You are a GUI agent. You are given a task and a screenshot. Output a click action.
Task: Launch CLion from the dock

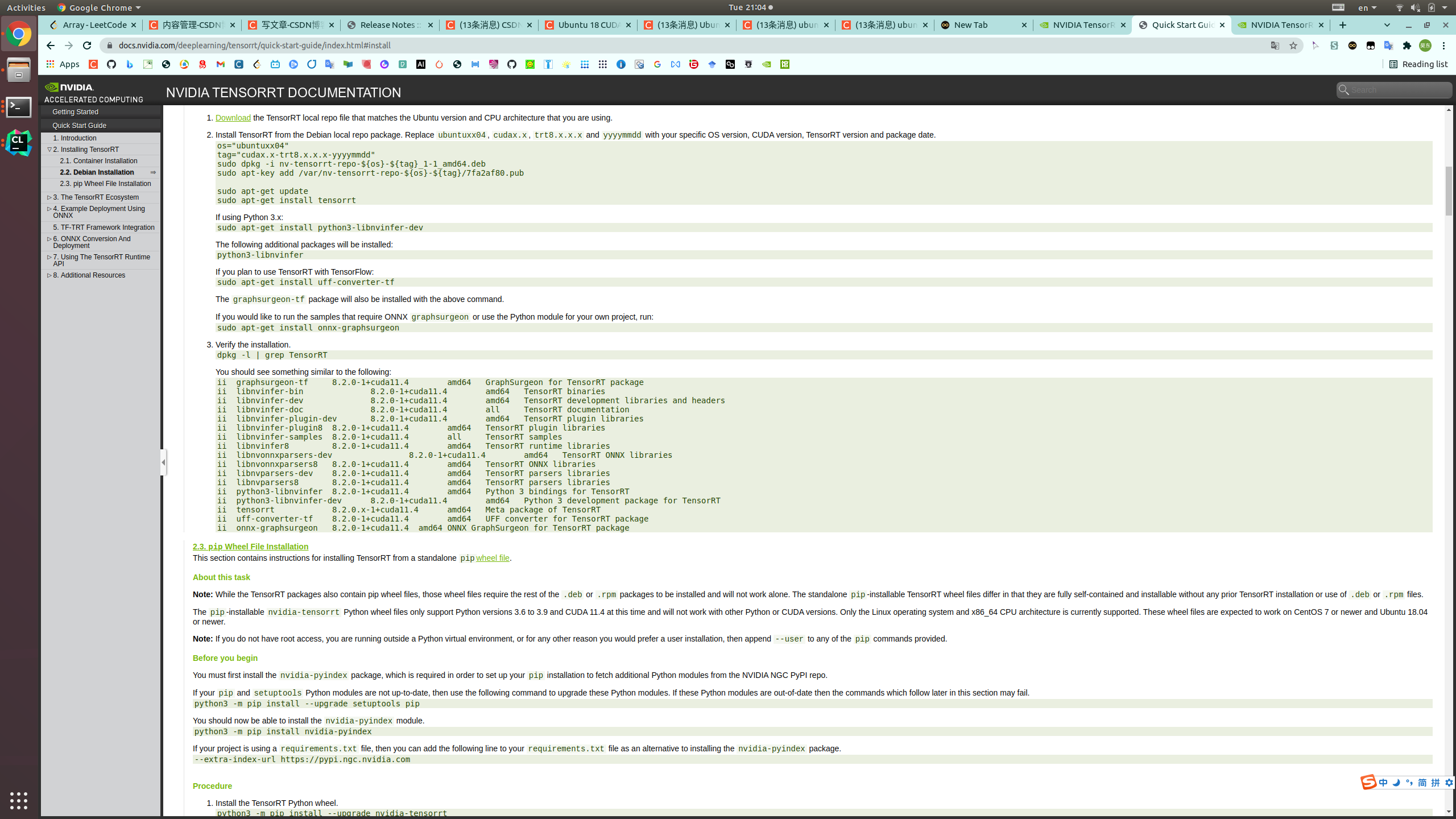click(x=19, y=143)
